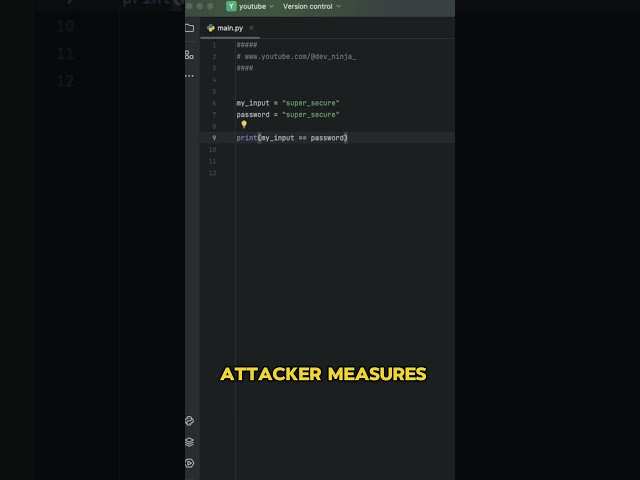
Task: Click the green Y project icon
Action: [x=231, y=6]
